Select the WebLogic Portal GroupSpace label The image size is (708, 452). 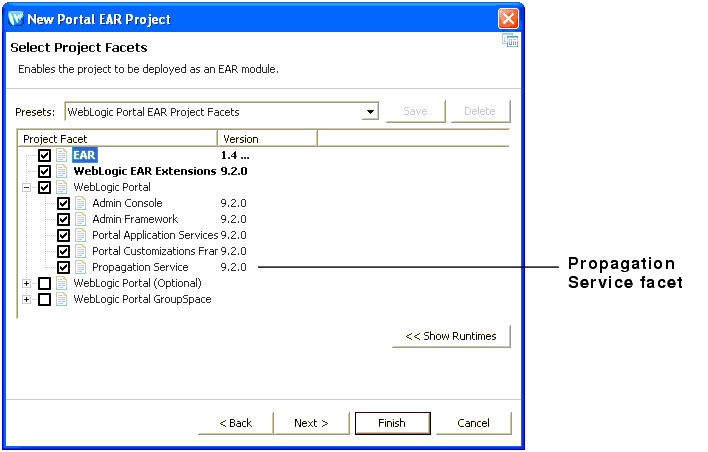(x=142, y=299)
